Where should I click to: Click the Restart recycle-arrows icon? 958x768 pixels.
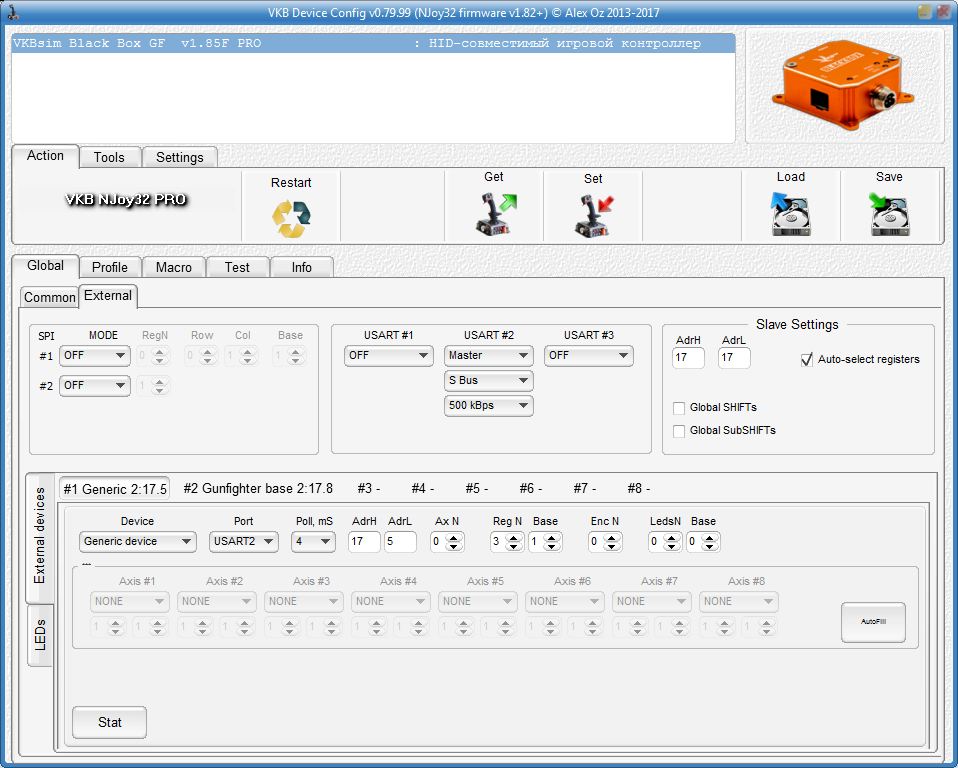(291, 218)
